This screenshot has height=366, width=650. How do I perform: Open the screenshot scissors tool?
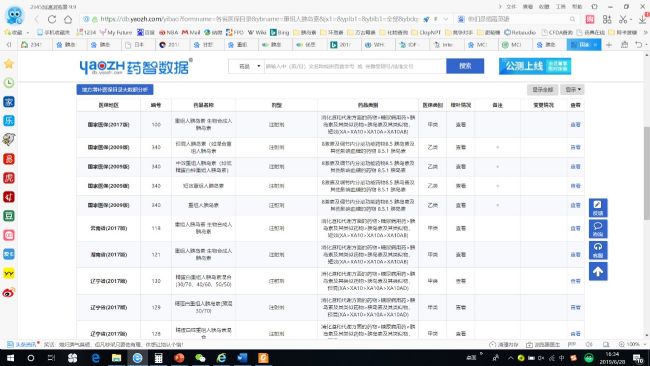(x=623, y=19)
